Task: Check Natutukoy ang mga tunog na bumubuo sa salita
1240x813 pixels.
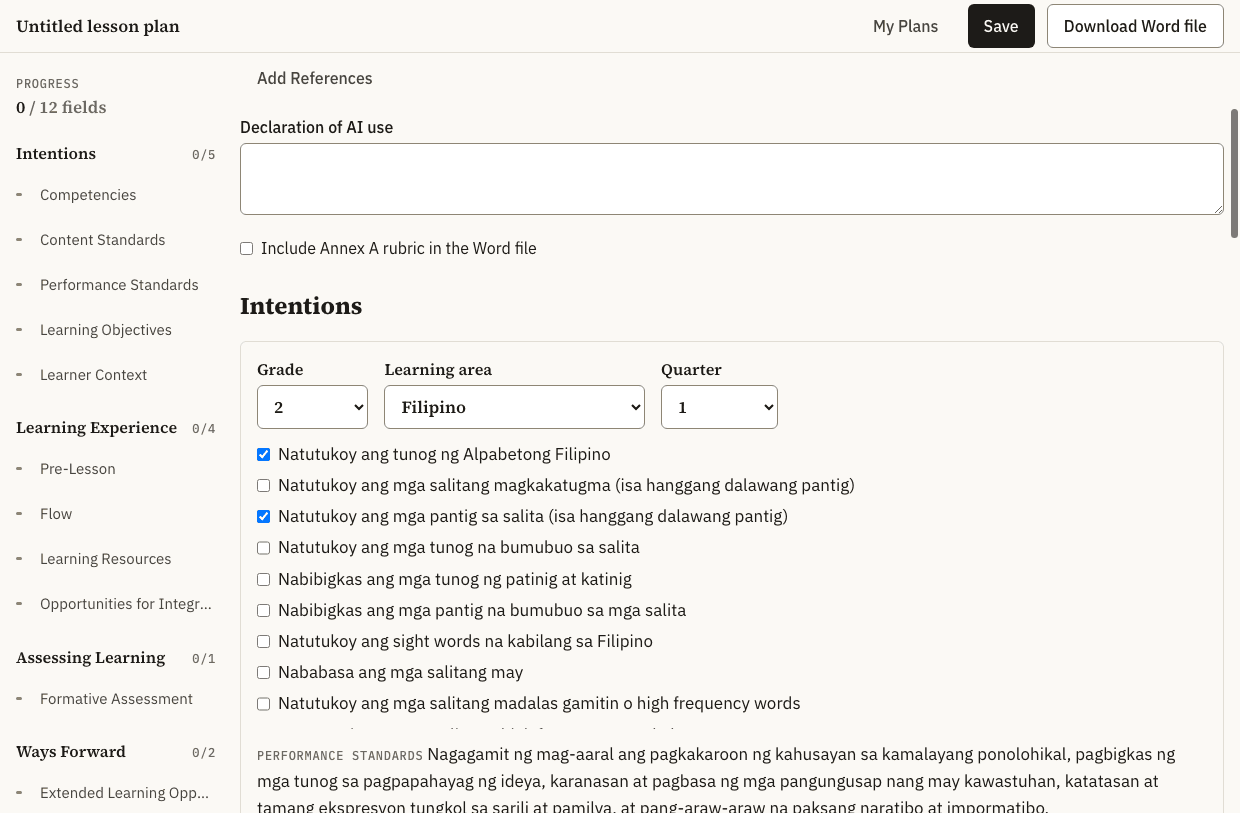Action: [x=263, y=548]
